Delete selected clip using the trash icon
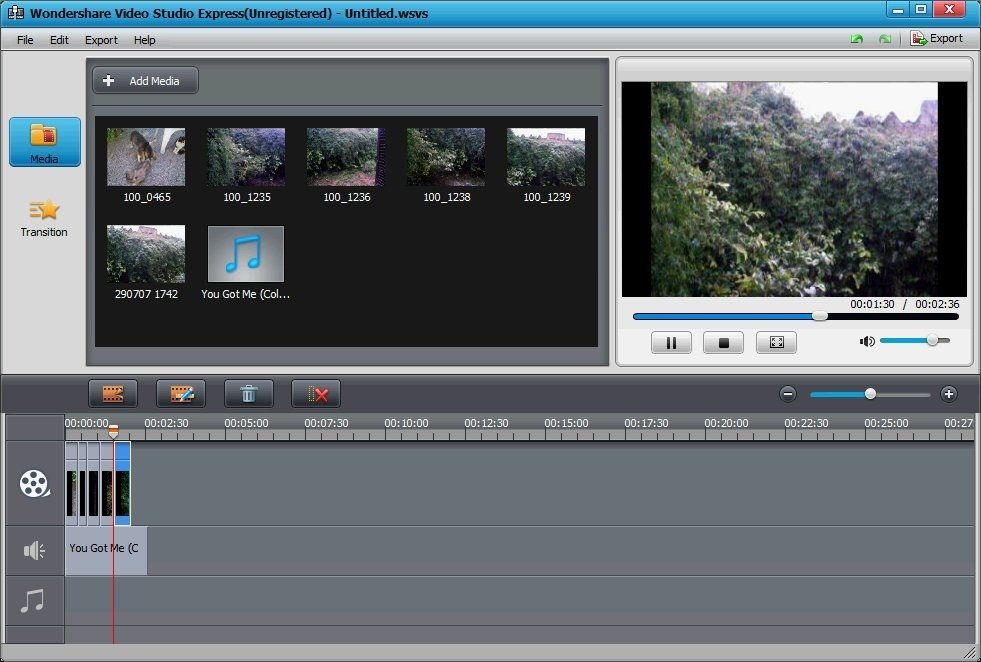This screenshot has height=662, width=981. point(249,393)
